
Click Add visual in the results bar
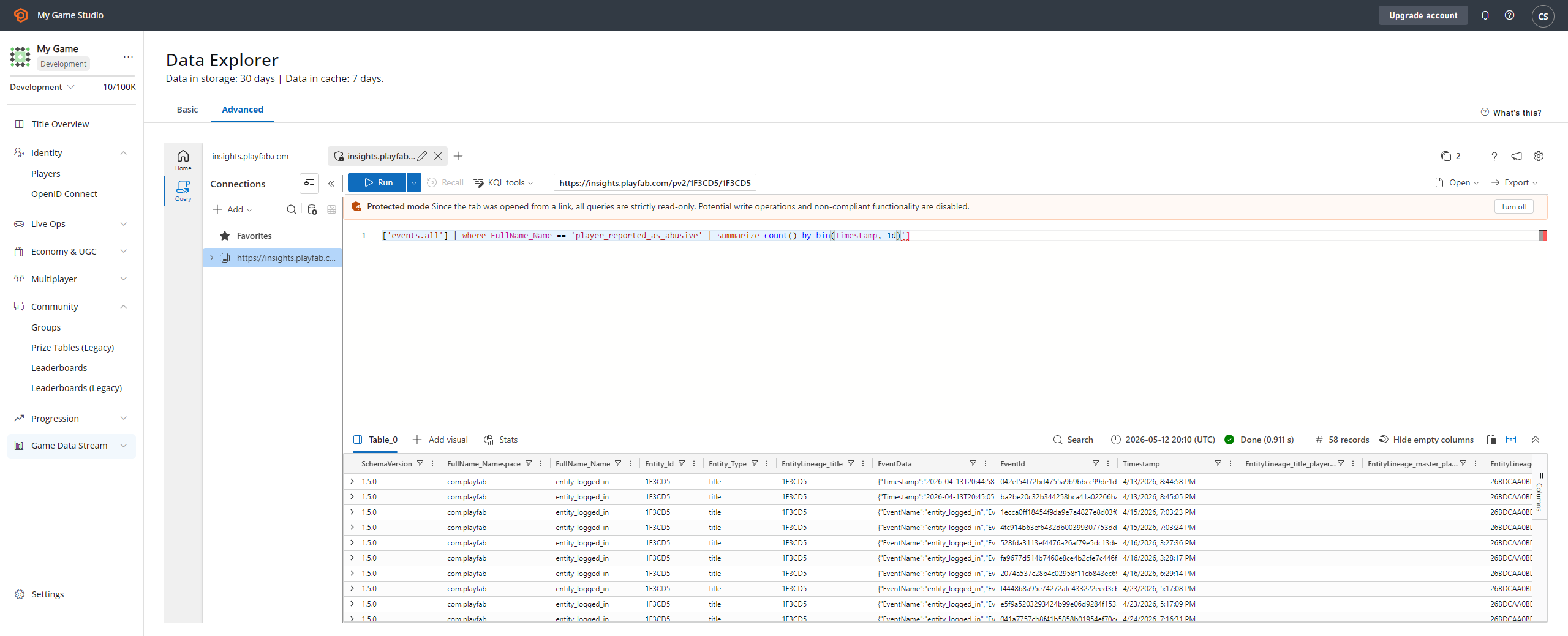pos(440,440)
